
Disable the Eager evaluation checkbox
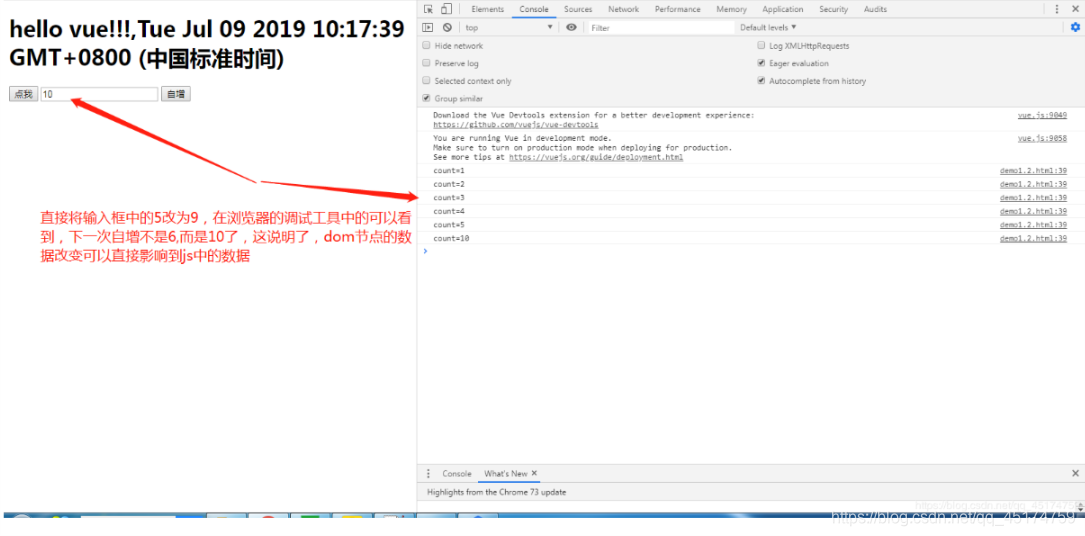coord(762,63)
